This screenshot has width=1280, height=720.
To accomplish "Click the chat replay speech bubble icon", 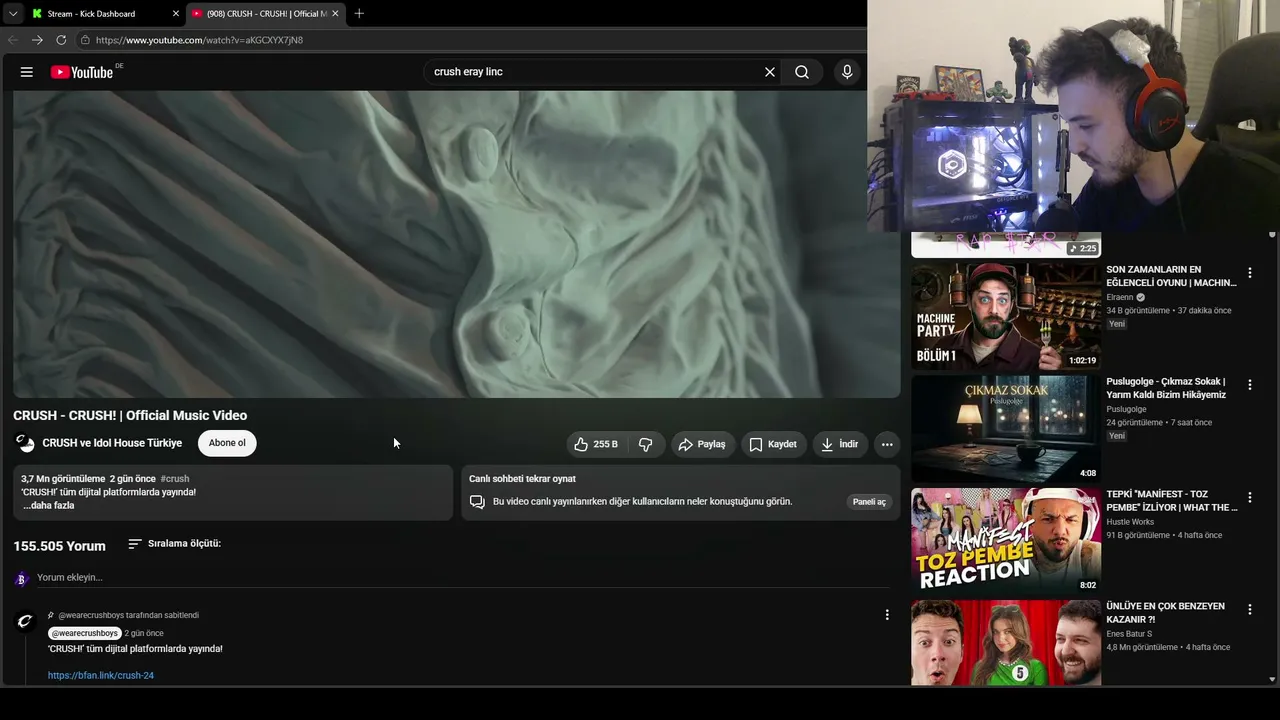I will coord(477,502).
